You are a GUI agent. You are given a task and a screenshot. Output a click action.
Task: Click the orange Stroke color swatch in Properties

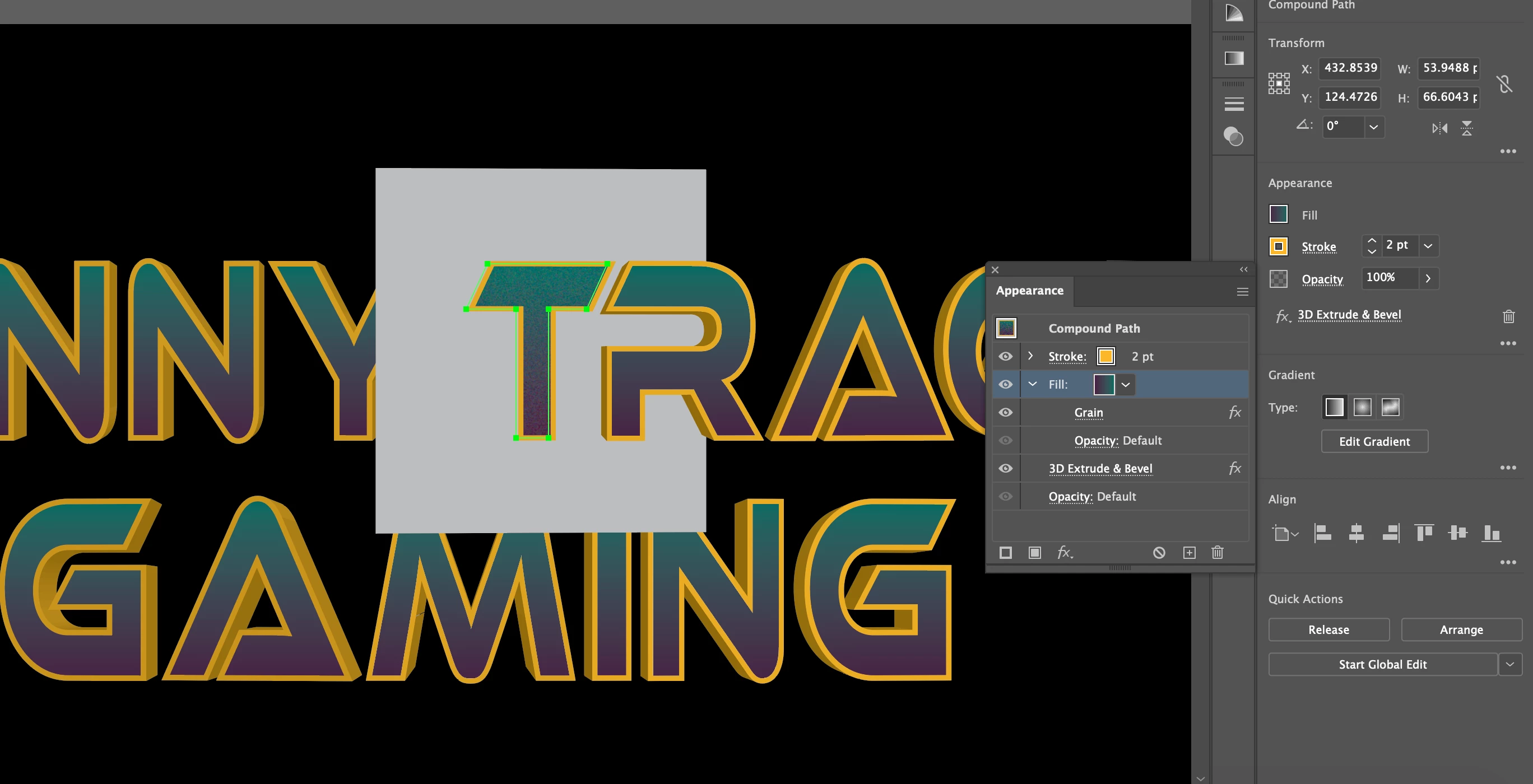[x=1277, y=246]
